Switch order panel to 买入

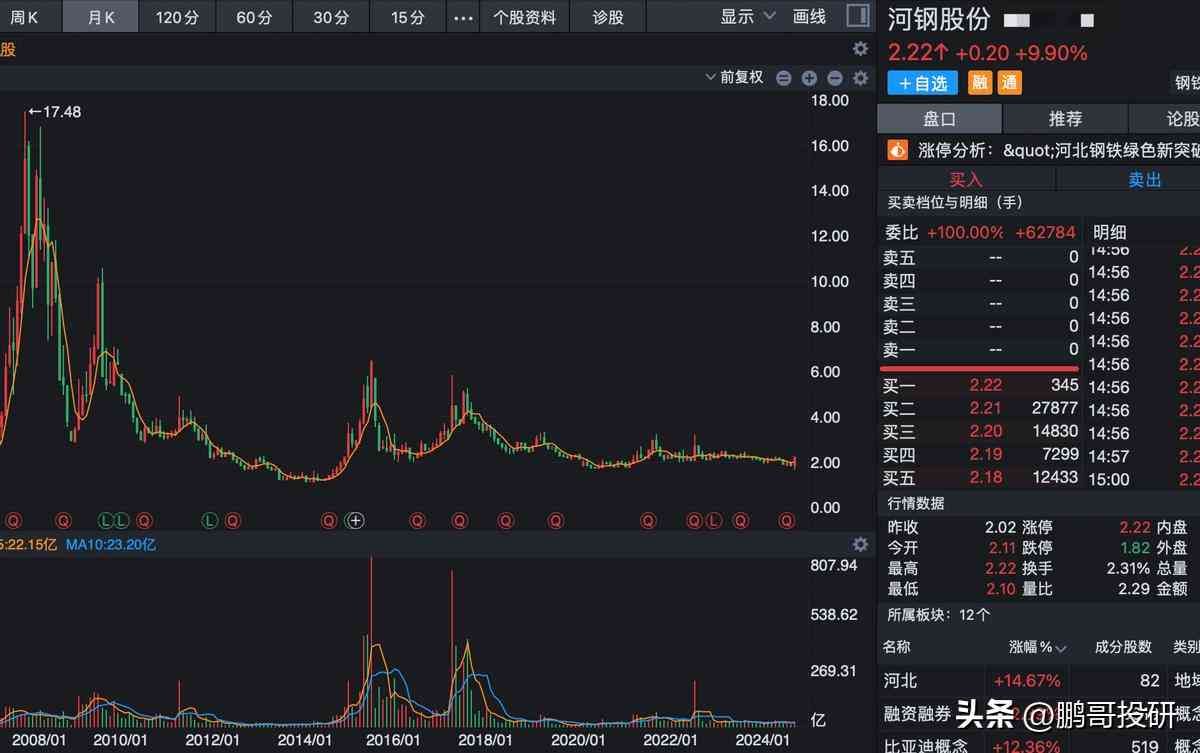pyautogui.click(x=966, y=179)
